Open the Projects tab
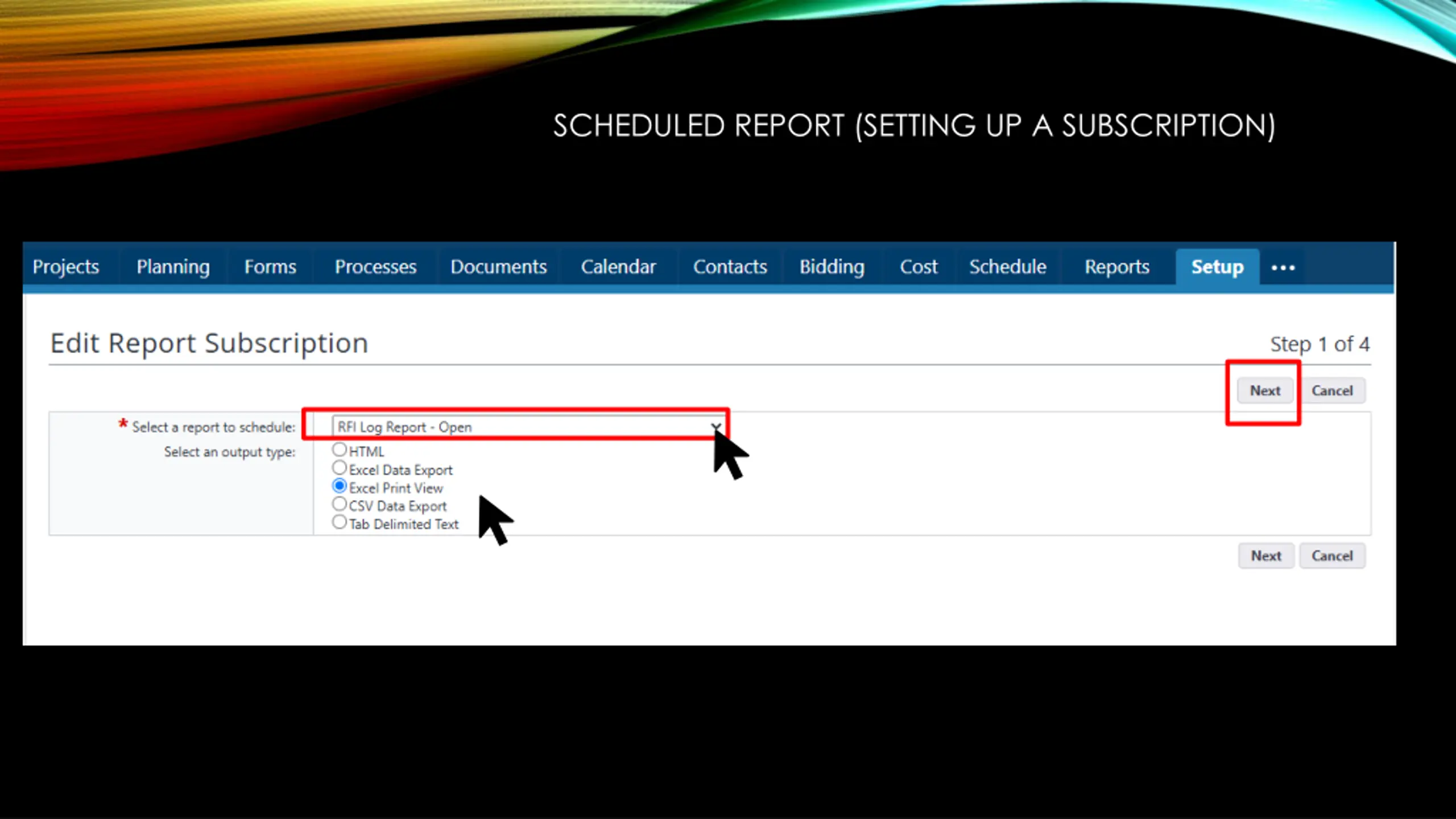This screenshot has width=1456, height=819. click(x=66, y=267)
